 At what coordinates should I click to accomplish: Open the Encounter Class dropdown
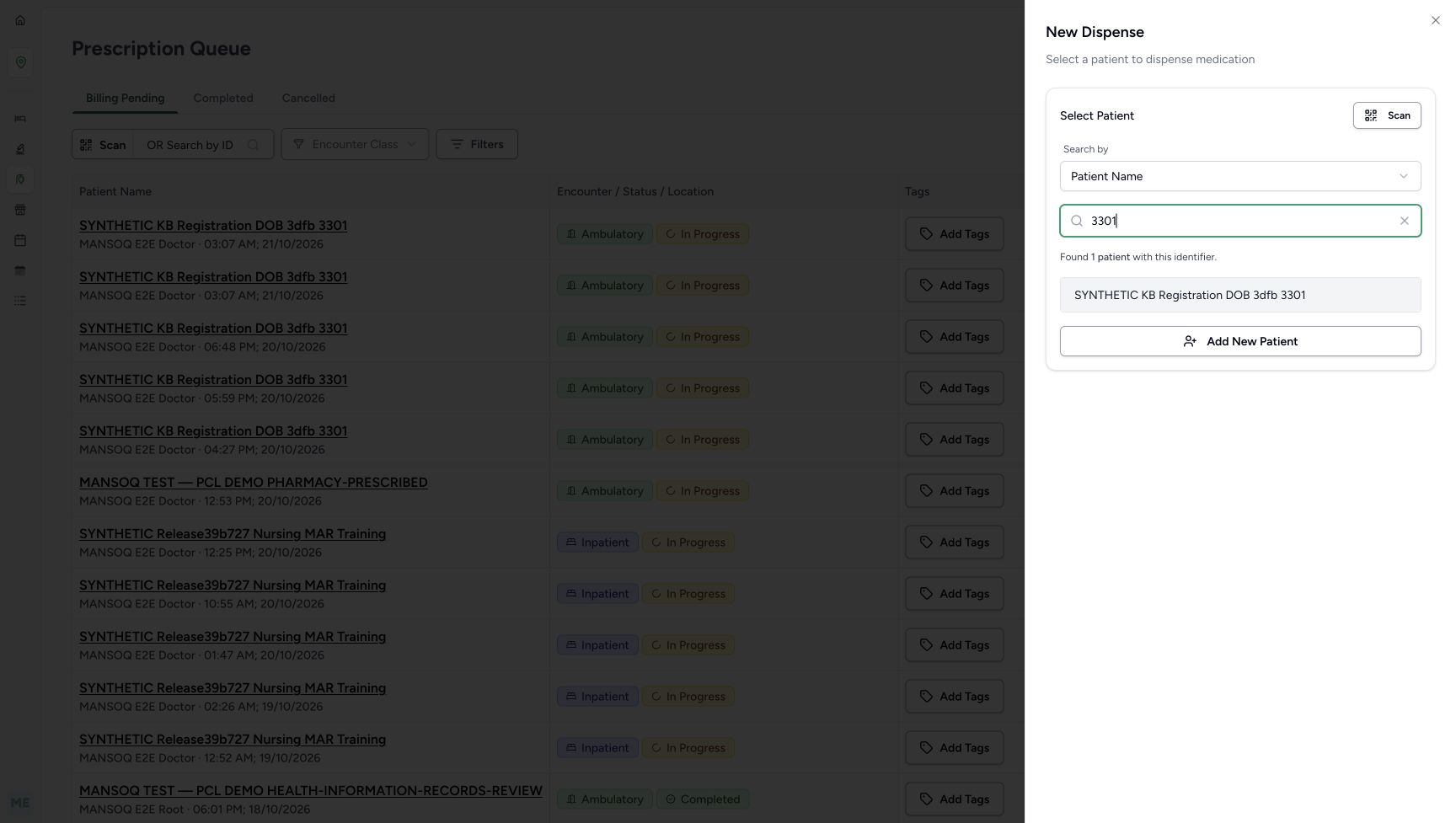click(355, 144)
